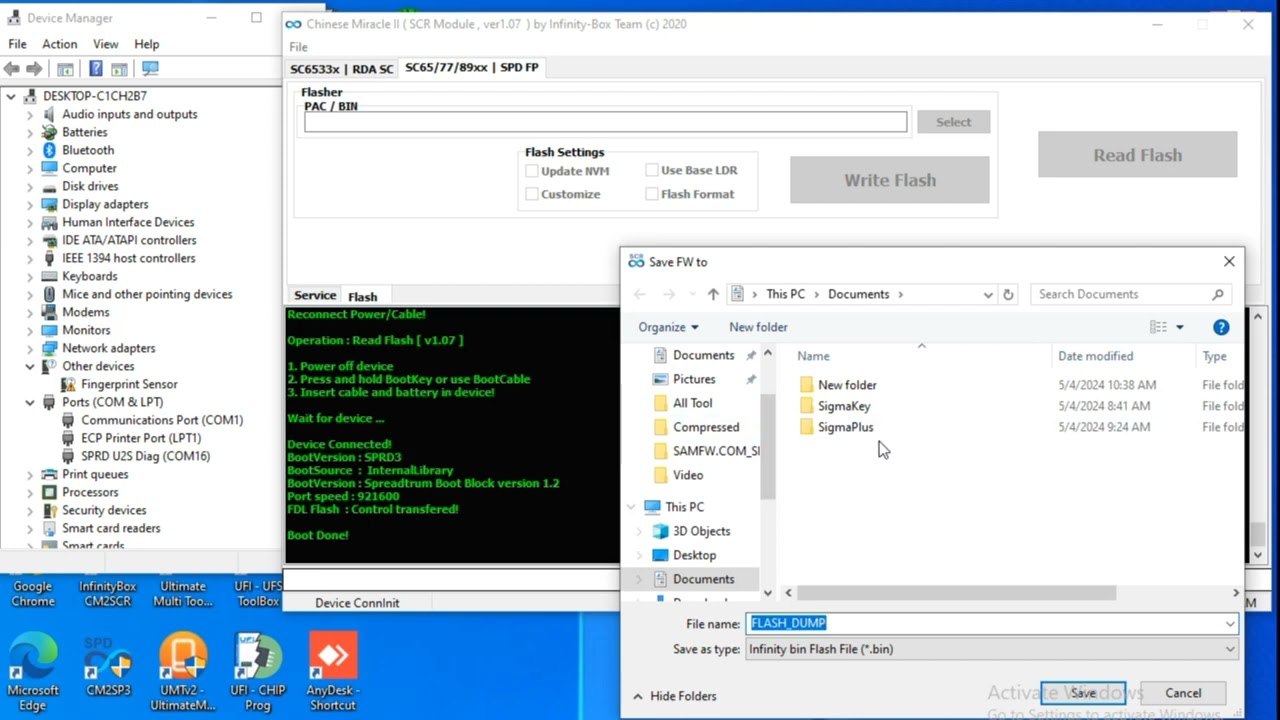Click the Up arrow in Save FW dialog

click(713, 295)
